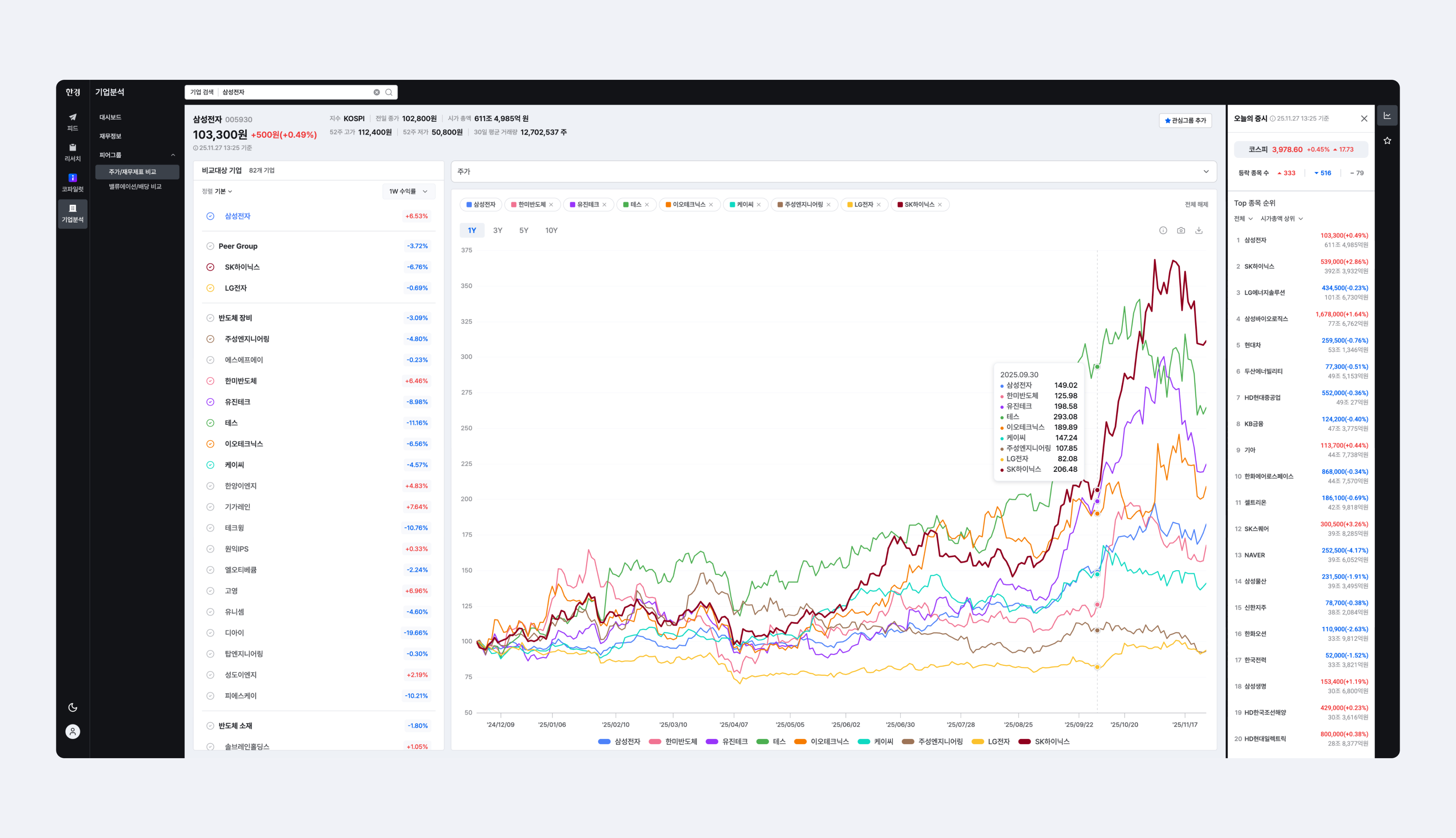Clear the search field with X icon
1456x838 pixels.
(x=376, y=92)
